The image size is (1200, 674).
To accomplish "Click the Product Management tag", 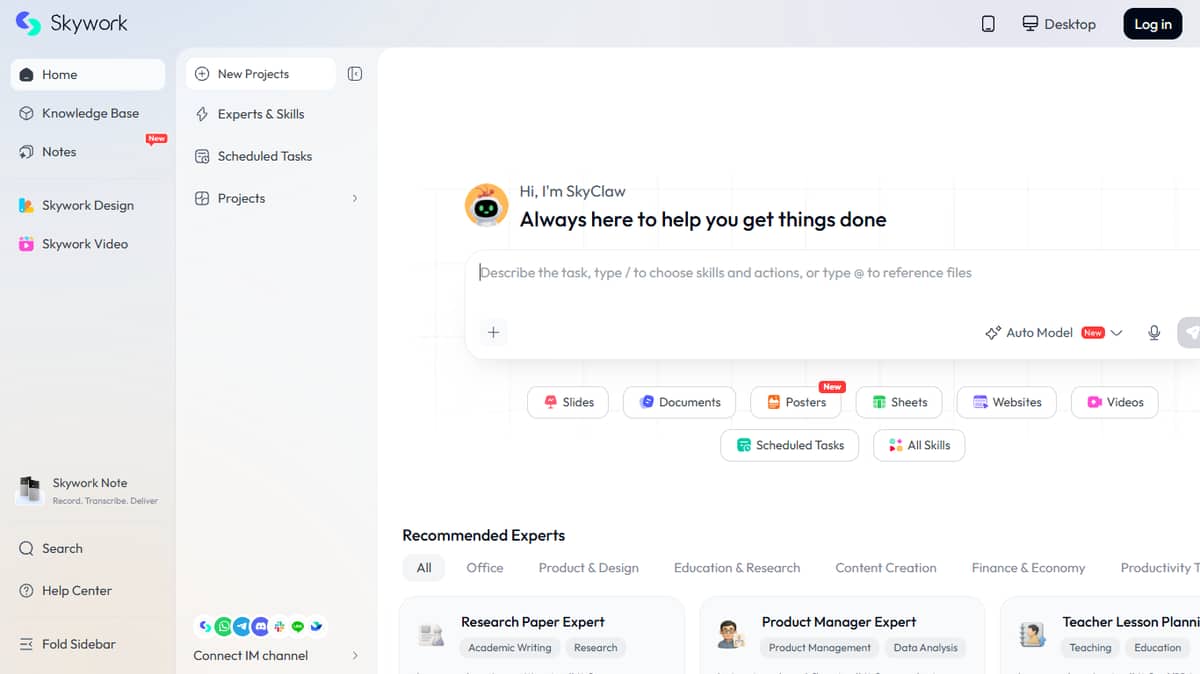I will point(820,648).
